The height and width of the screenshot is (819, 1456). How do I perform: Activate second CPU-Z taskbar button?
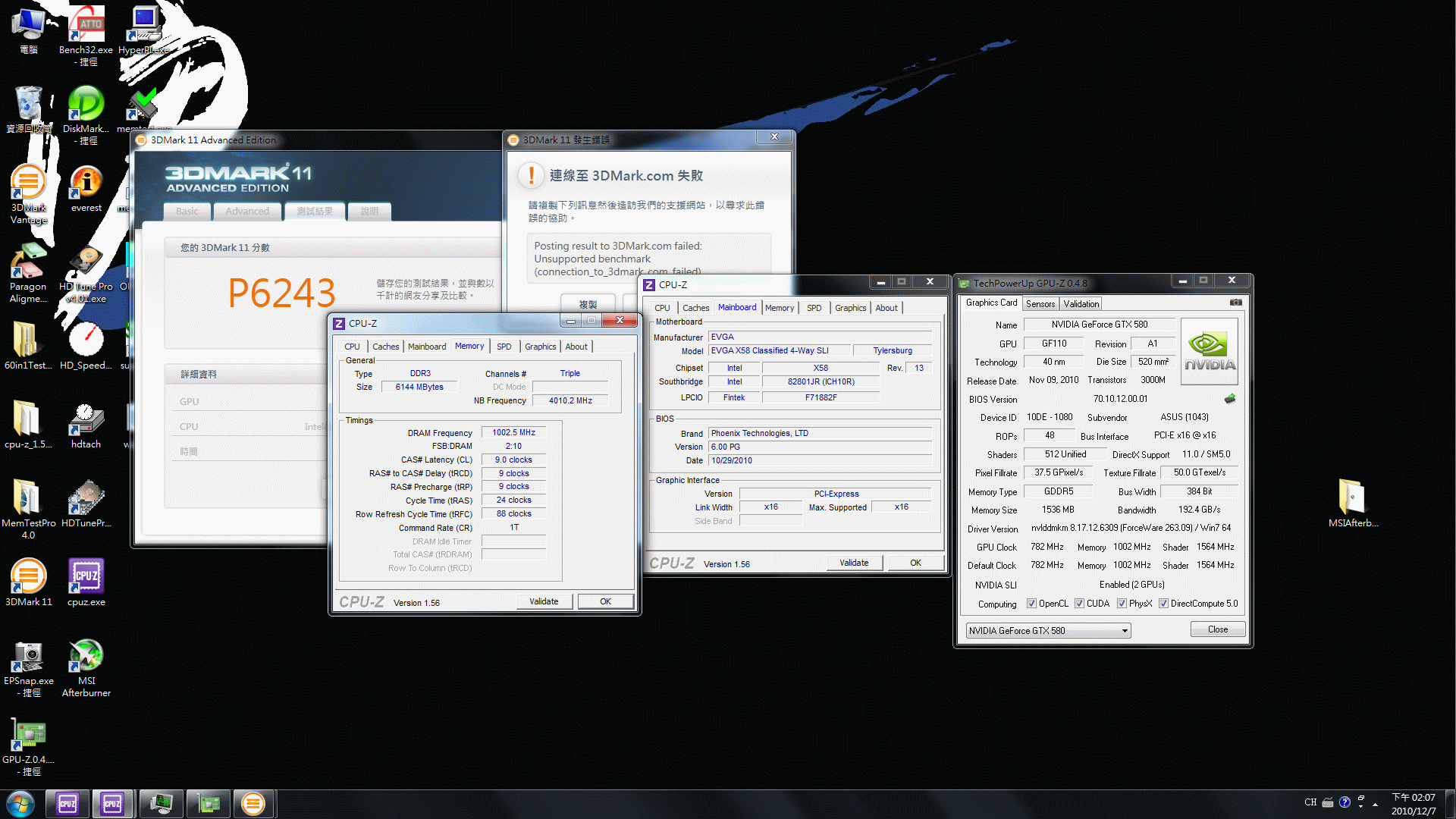[x=112, y=804]
